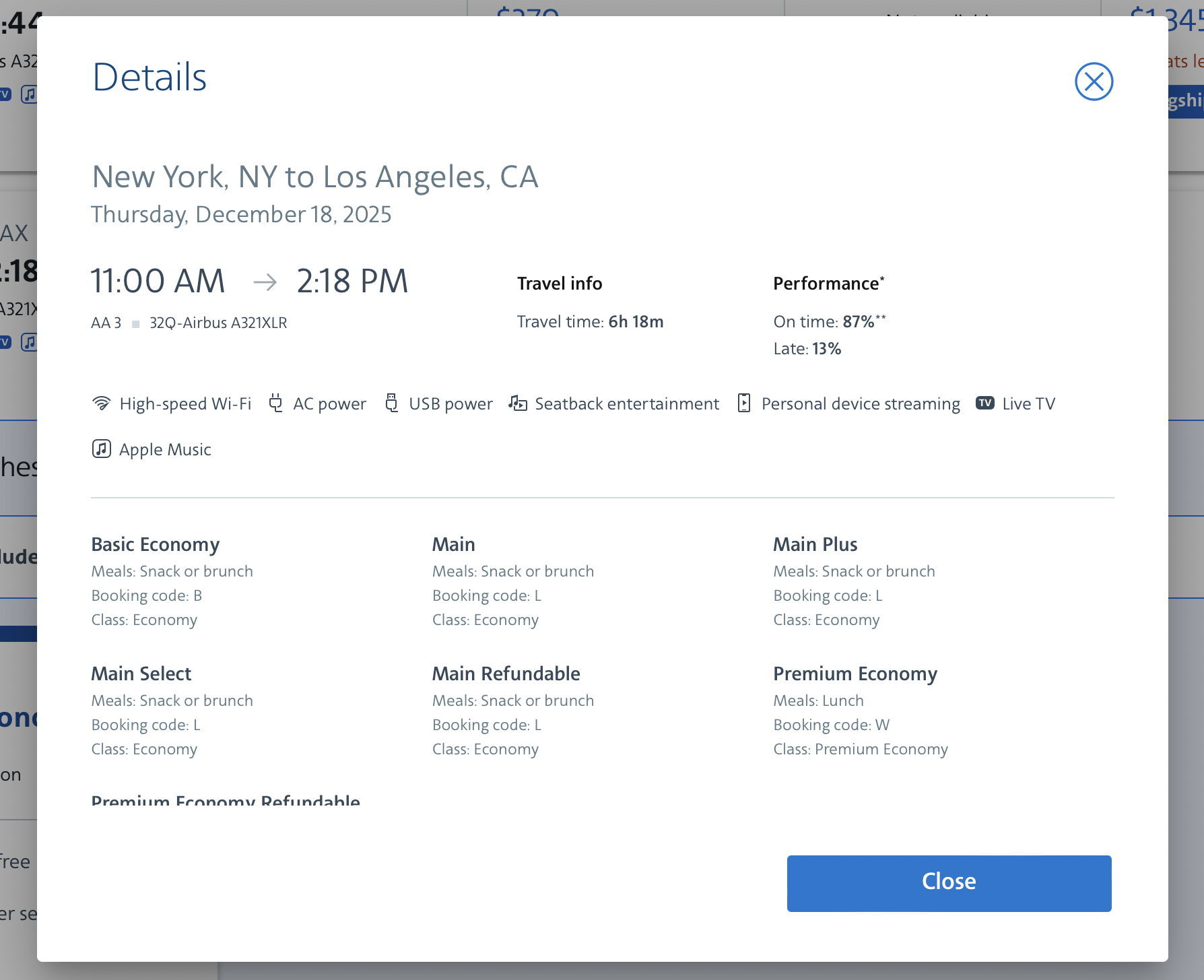This screenshot has height=980, width=1204.
Task: Click the AA 3 flight number
Action: point(106,323)
